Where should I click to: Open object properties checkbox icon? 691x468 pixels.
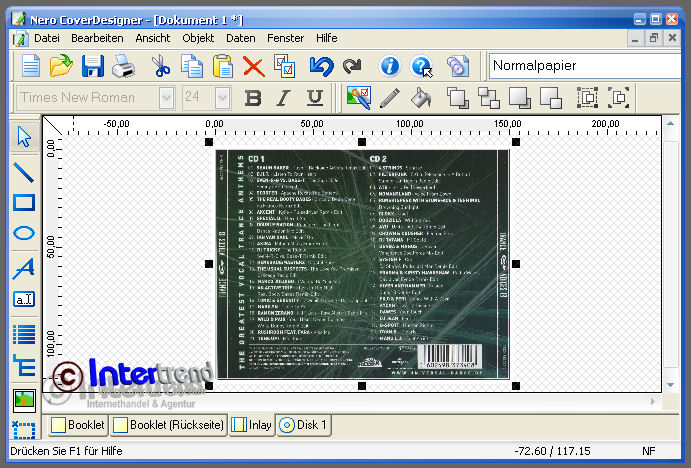pos(285,66)
